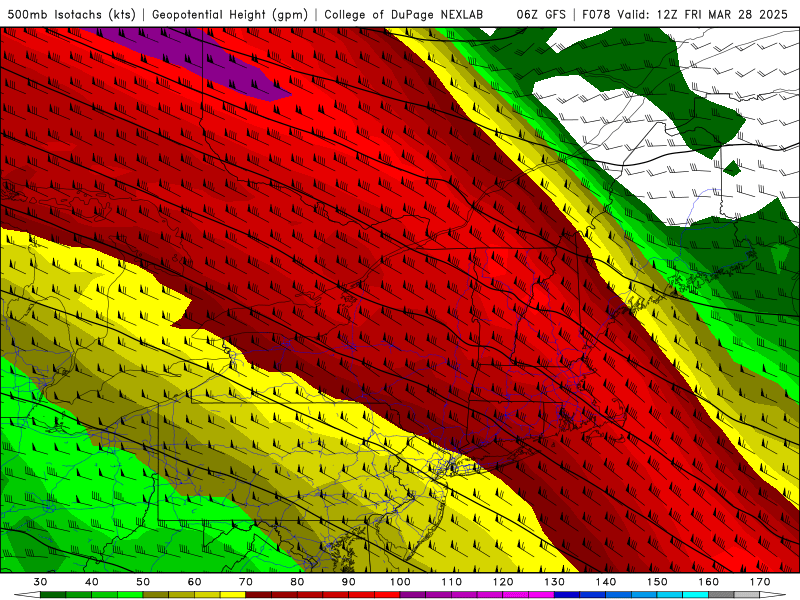The width and height of the screenshot is (800, 600).
Task: Click the small isolated green patch on the map
Action: click(732, 168)
